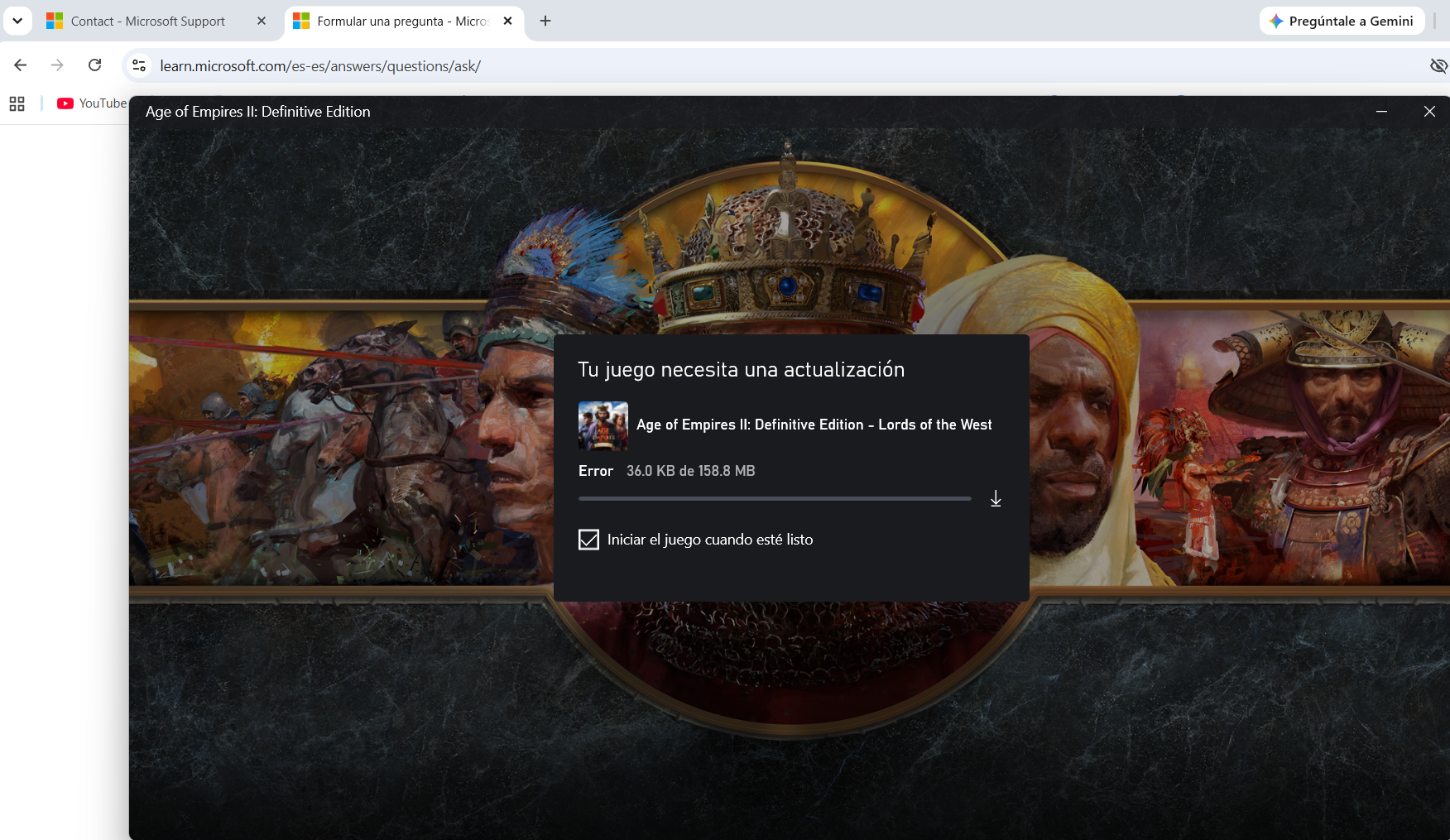1450x840 pixels.
Task: Go back to the previous page
Action: [x=21, y=65]
